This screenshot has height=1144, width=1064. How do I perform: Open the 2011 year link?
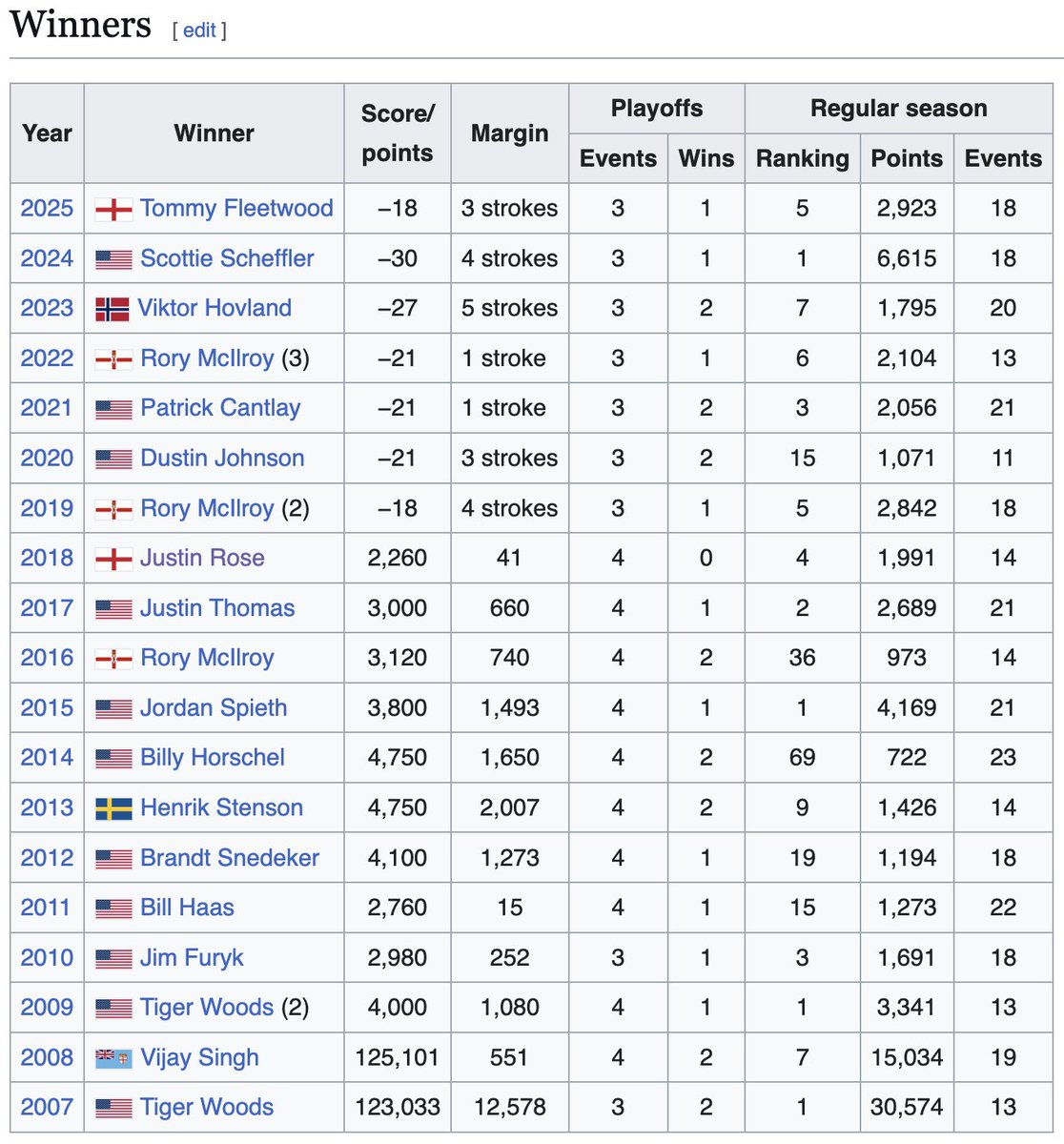(x=46, y=908)
